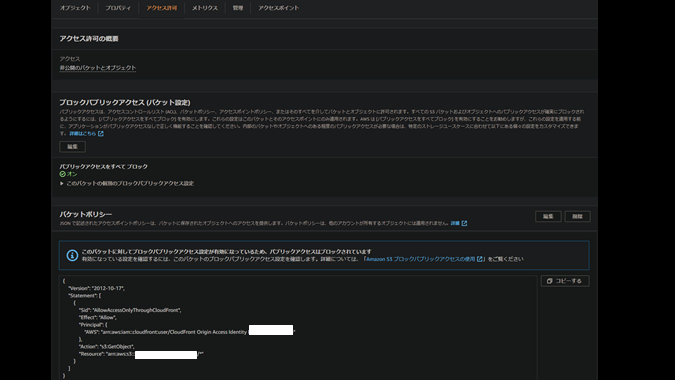The image size is (675, 380).
Task: Open the 詳細はこちら link
Action: pyautogui.click(x=83, y=134)
